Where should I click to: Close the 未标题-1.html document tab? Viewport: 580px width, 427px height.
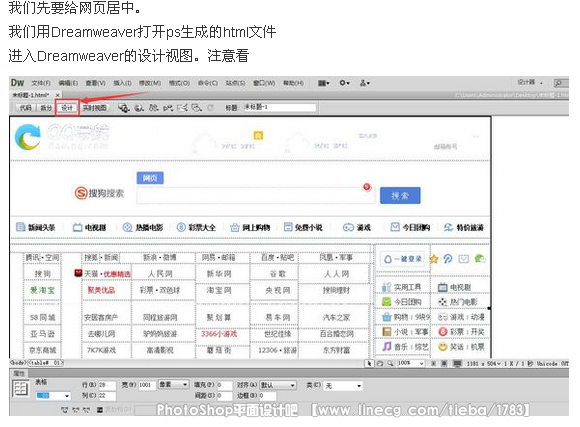click(x=57, y=95)
